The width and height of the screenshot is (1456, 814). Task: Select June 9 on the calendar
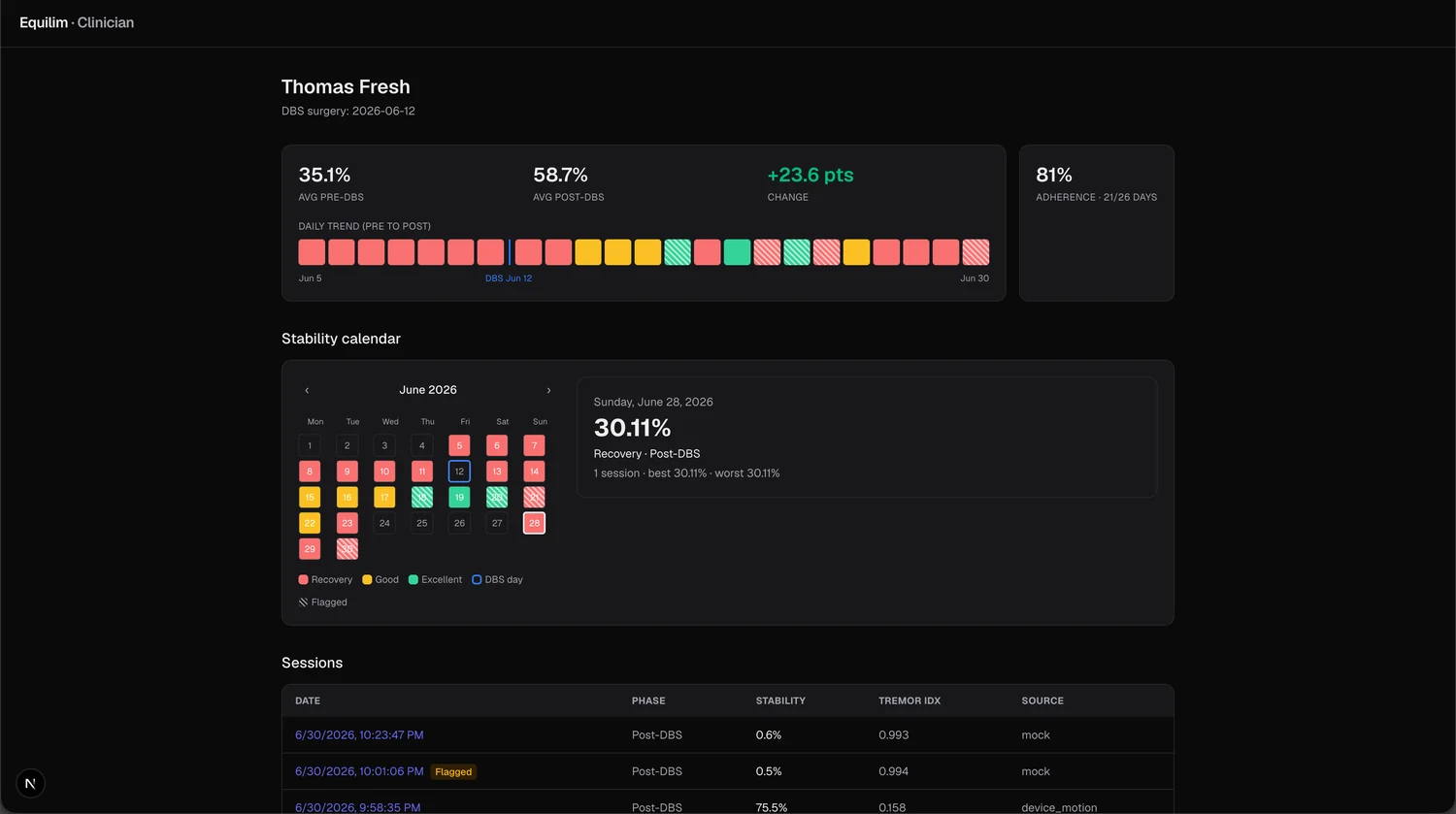point(347,472)
